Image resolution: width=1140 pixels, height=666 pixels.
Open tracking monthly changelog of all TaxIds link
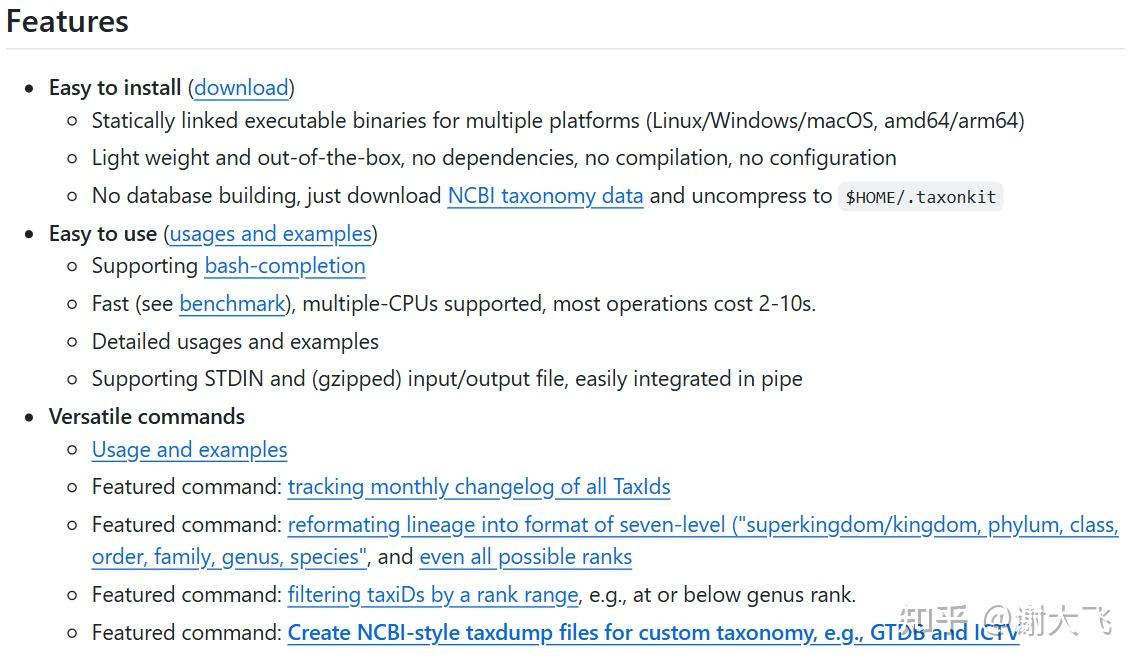pyautogui.click(x=478, y=487)
